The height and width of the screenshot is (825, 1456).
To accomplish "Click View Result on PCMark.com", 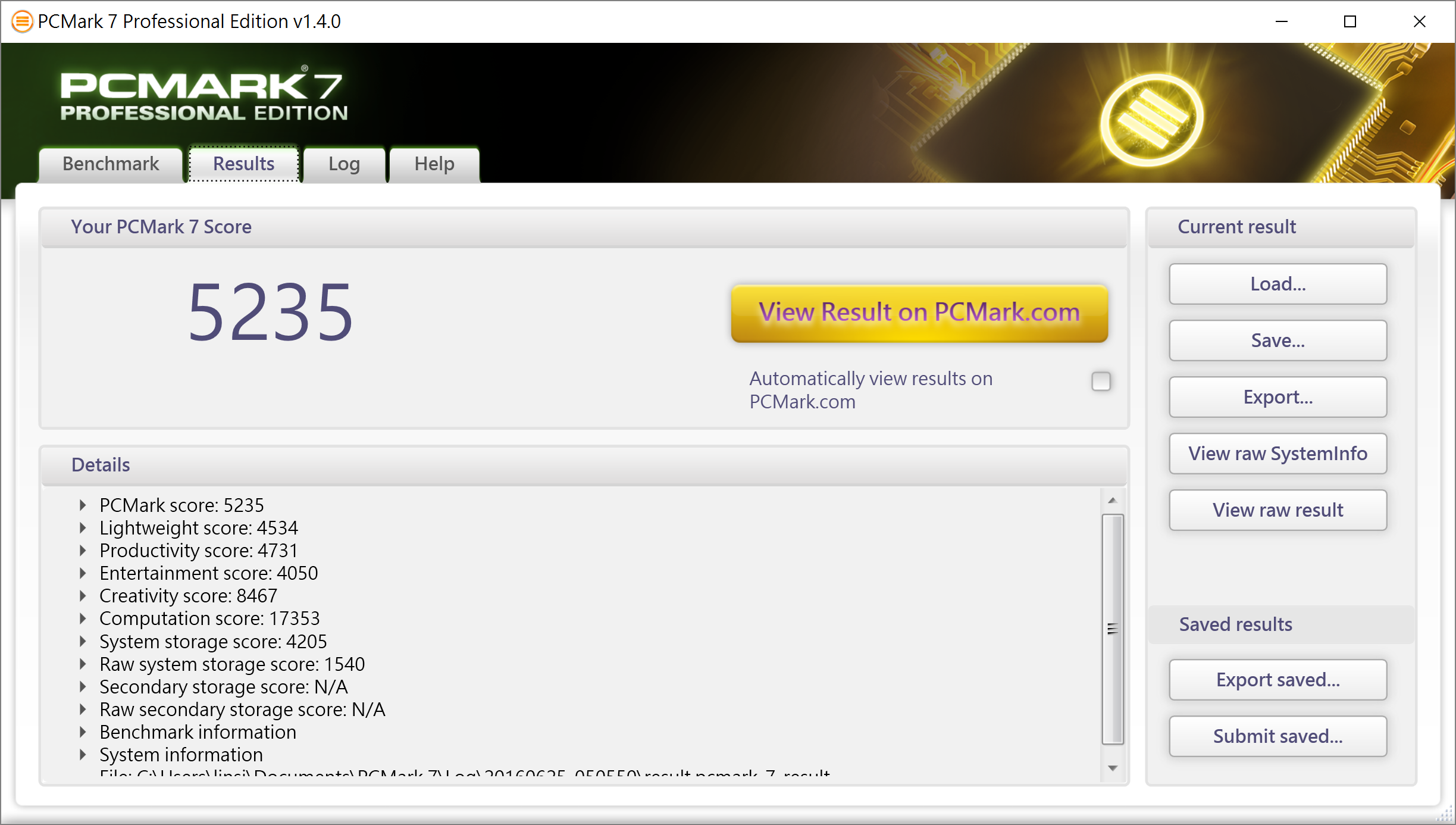I will [917, 311].
